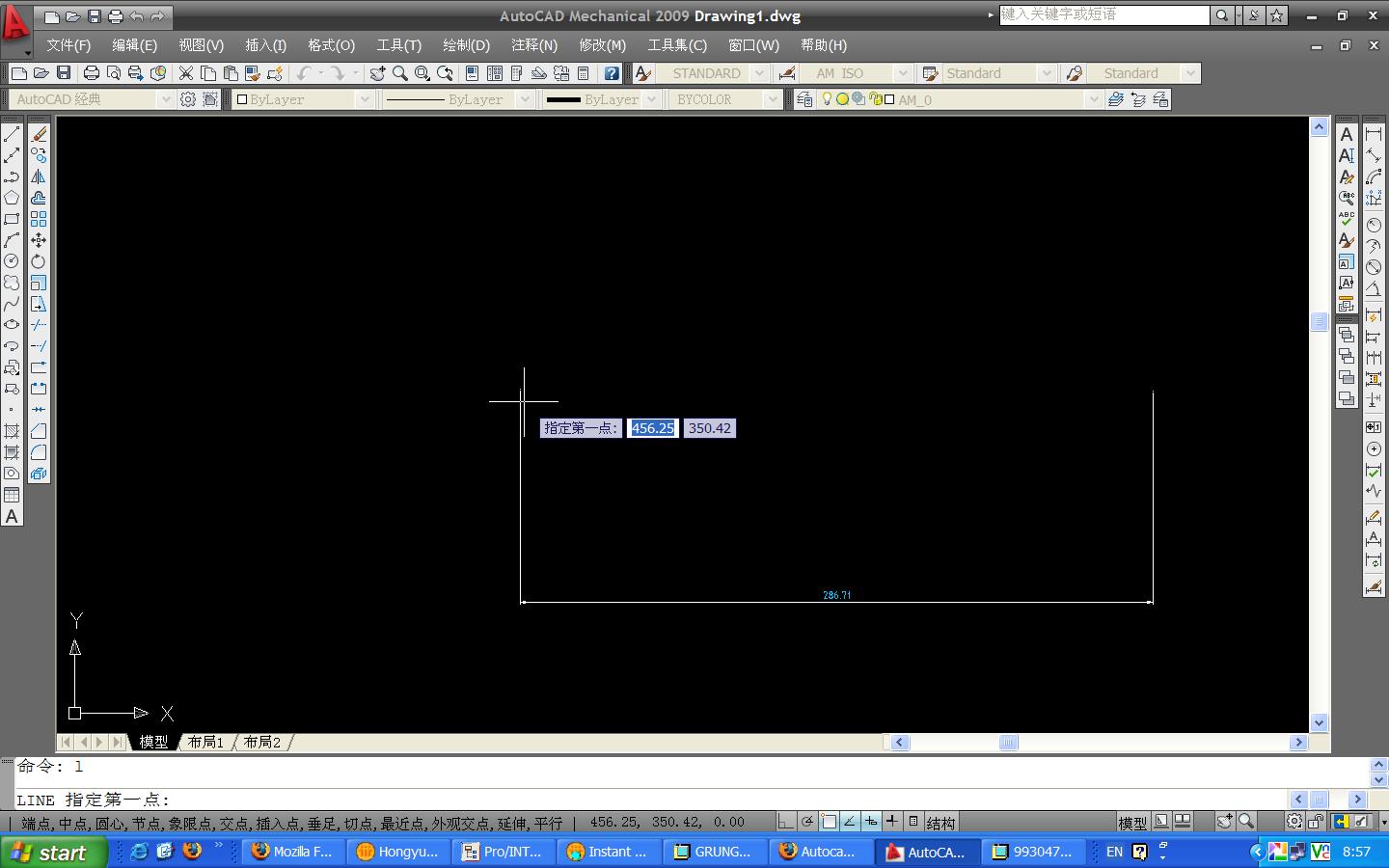This screenshot has width=1389, height=868.
Task: Click the Open file icon in standard toolbar
Action: click(41, 73)
